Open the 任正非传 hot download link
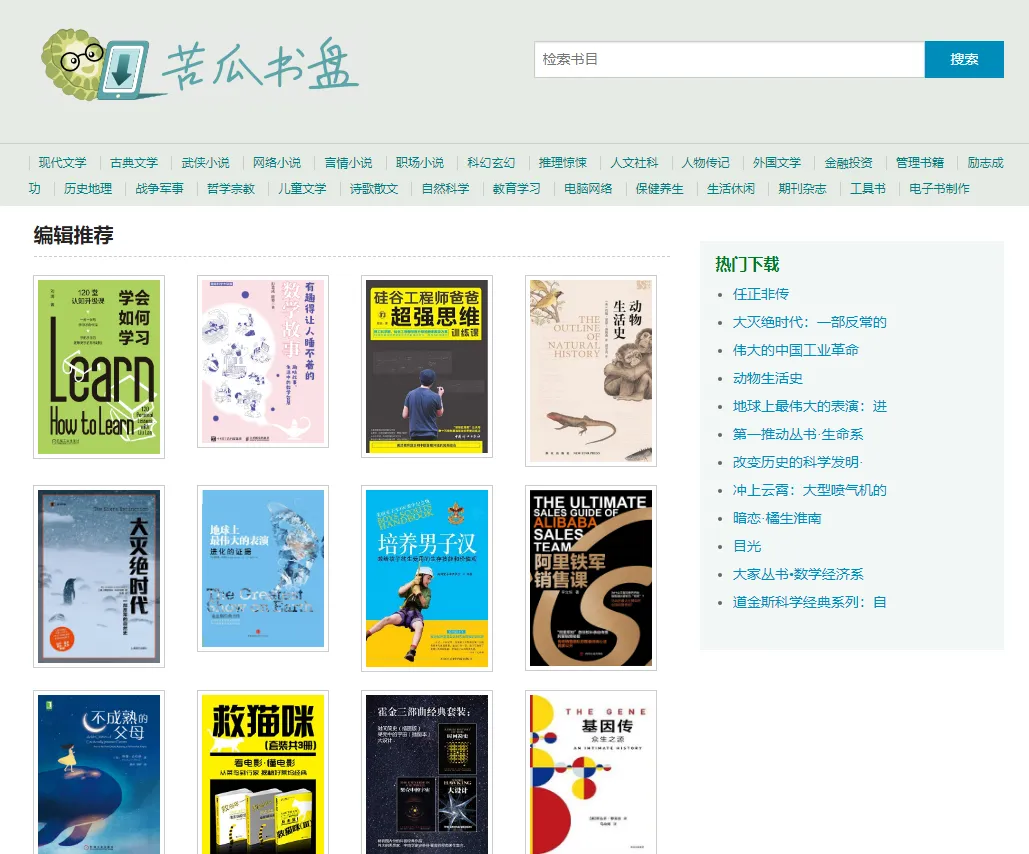 pyautogui.click(x=761, y=294)
